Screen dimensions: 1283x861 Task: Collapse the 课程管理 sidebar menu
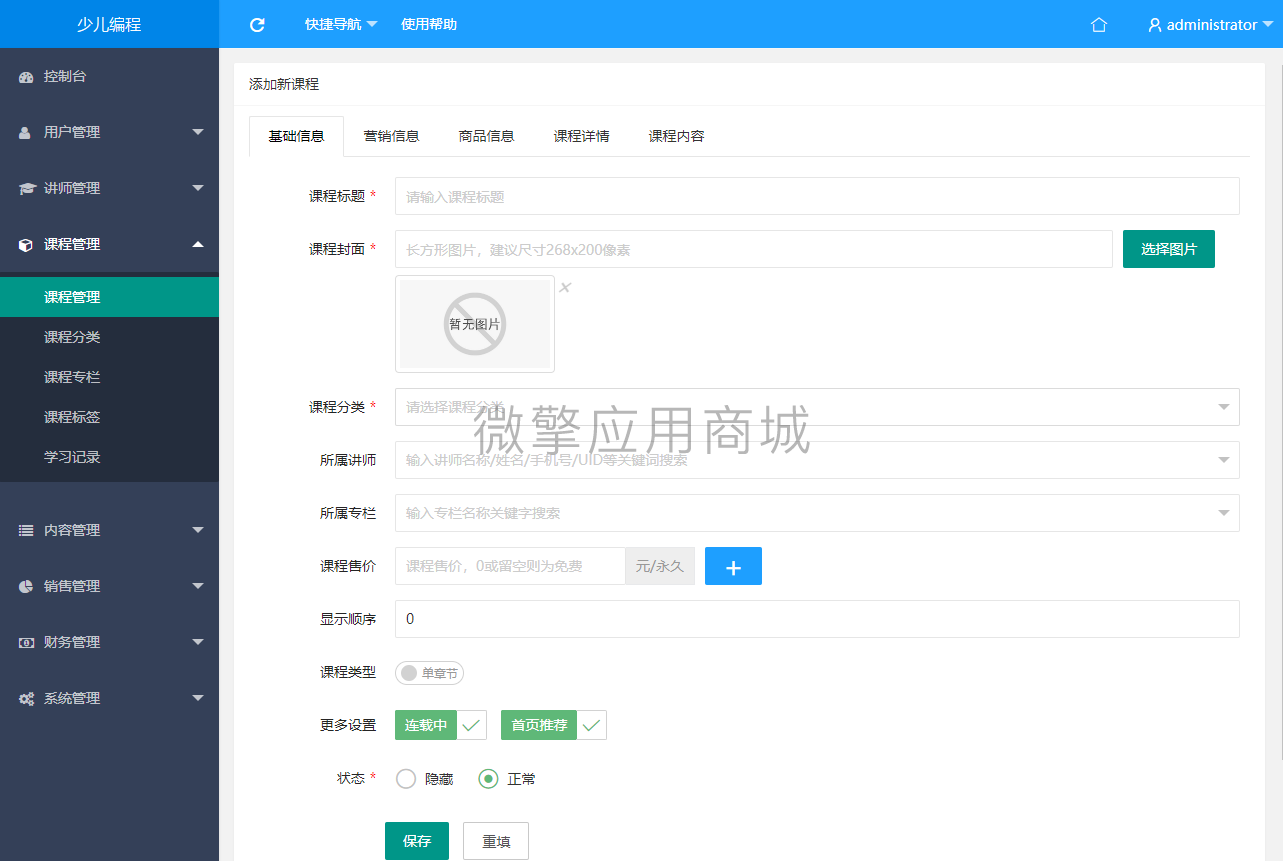(x=198, y=244)
